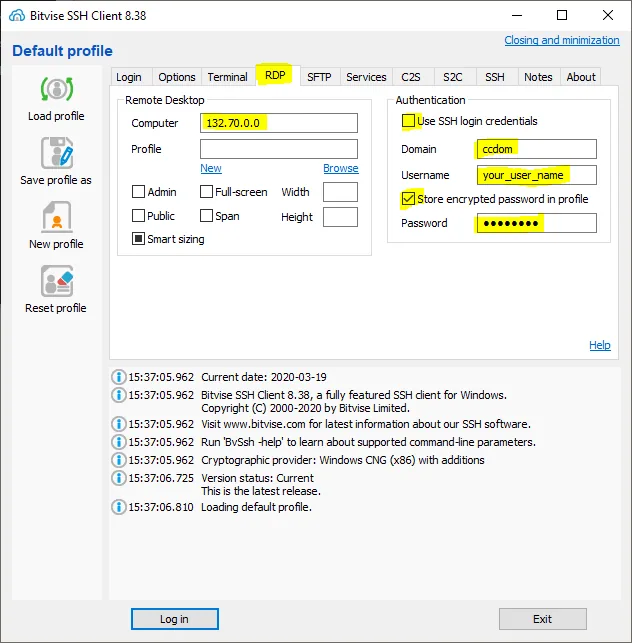Screen dimensions: 632x643
Task: Click the Password field
Action: click(x=536, y=223)
